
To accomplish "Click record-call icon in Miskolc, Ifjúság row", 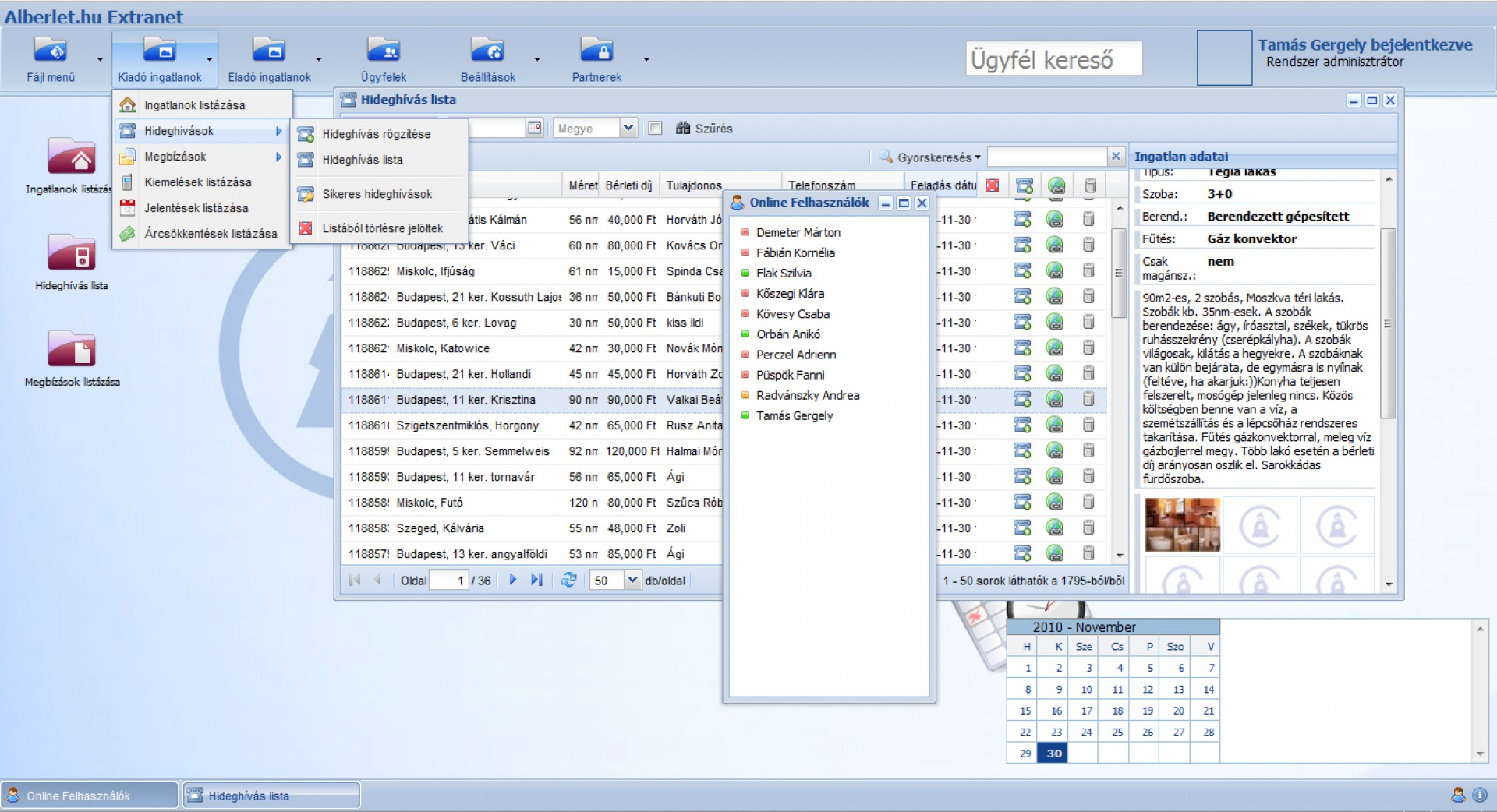I will 1023,271.
